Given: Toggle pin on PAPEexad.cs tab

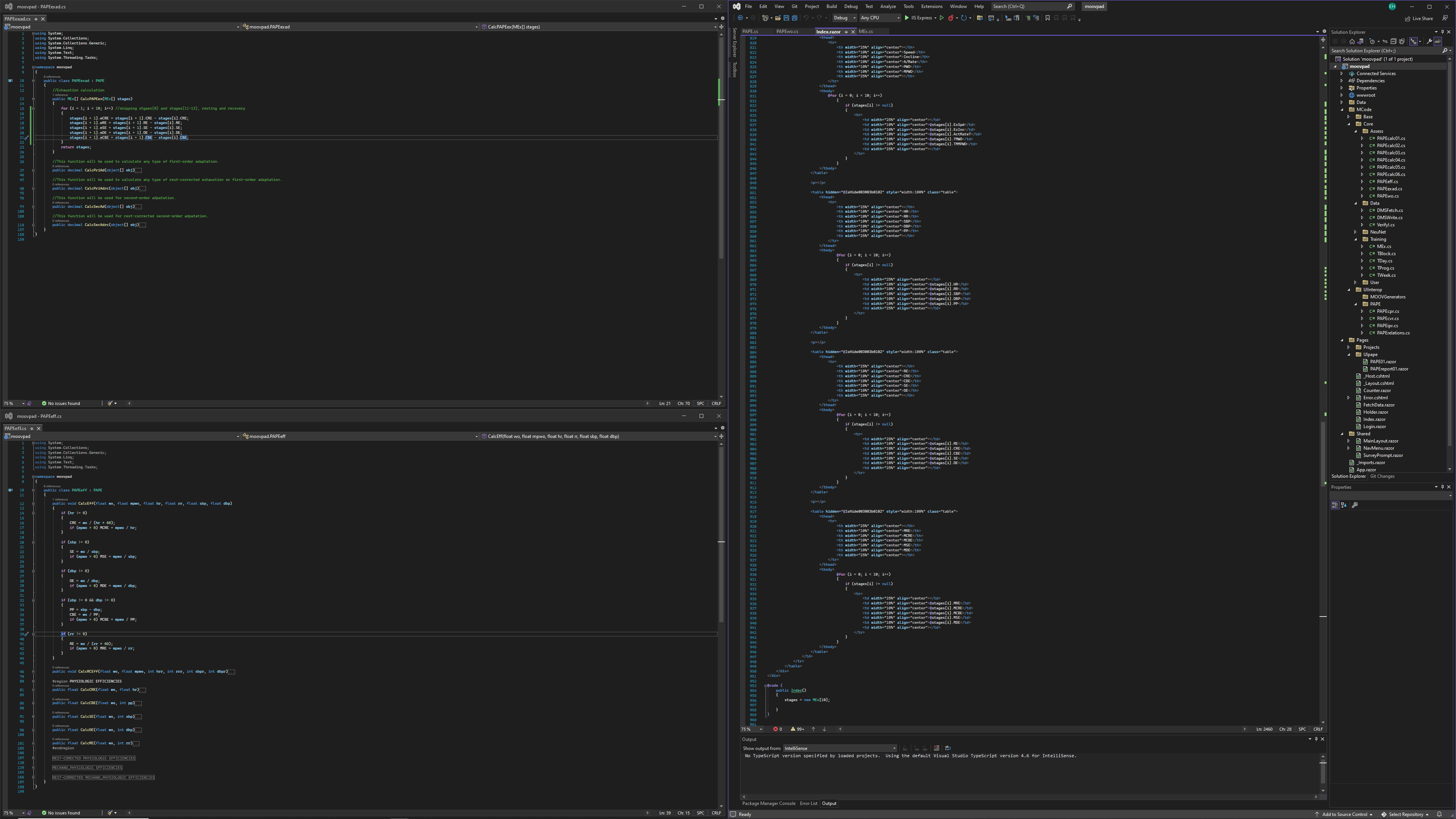Looking at the screenshot, I should [36, 19].
